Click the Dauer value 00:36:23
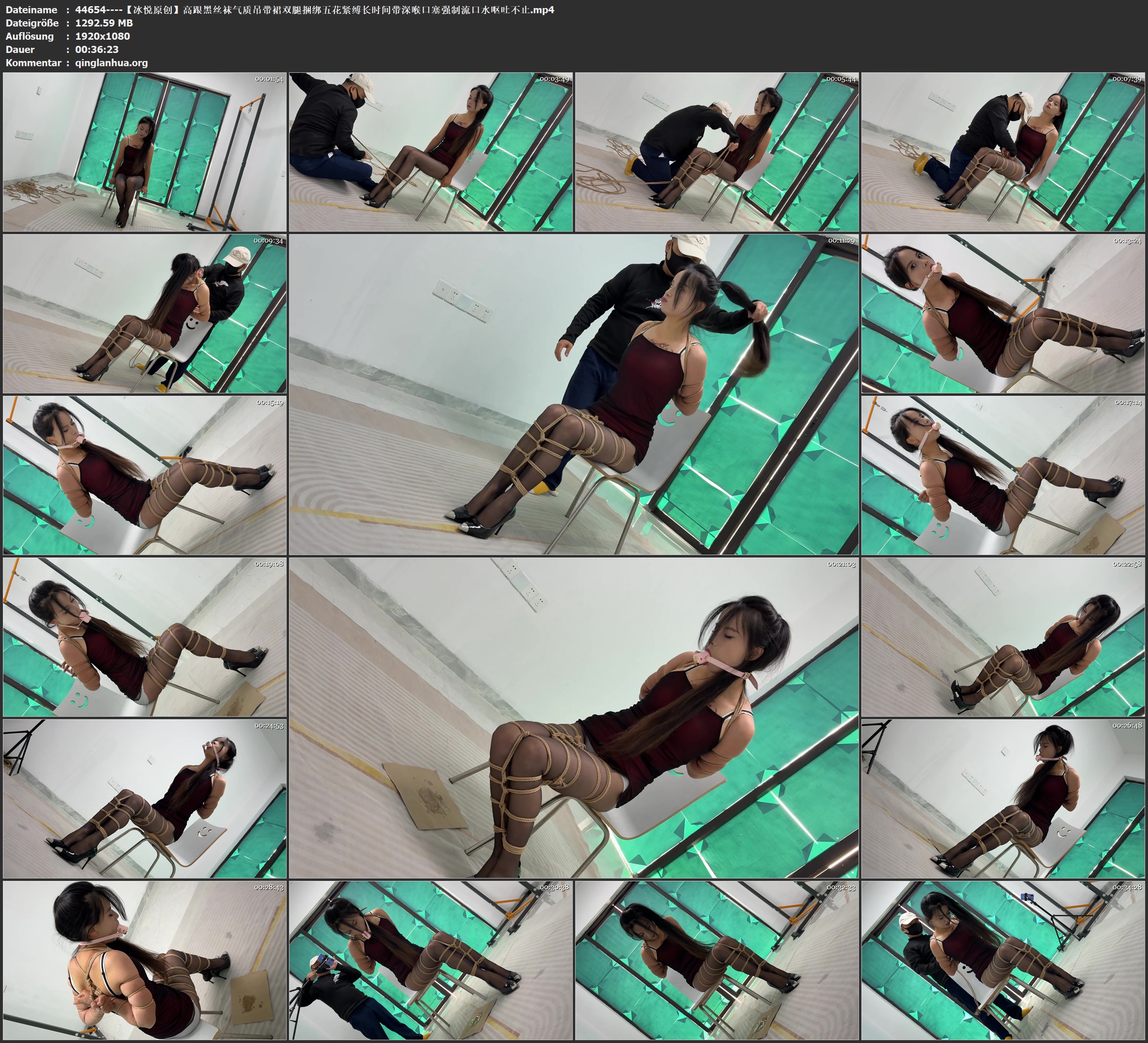The image size is (1148, 1043). pos(97,50)
